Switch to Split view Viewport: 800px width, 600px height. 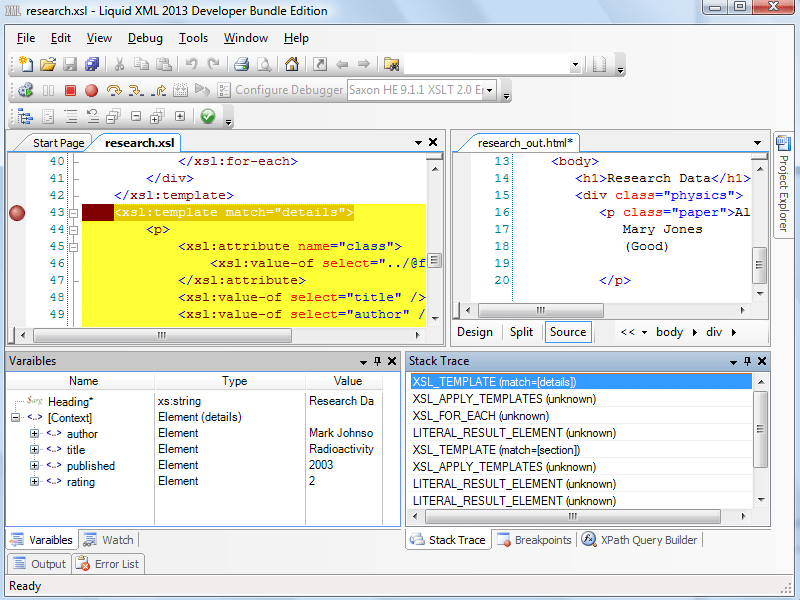tap(521, 332)
